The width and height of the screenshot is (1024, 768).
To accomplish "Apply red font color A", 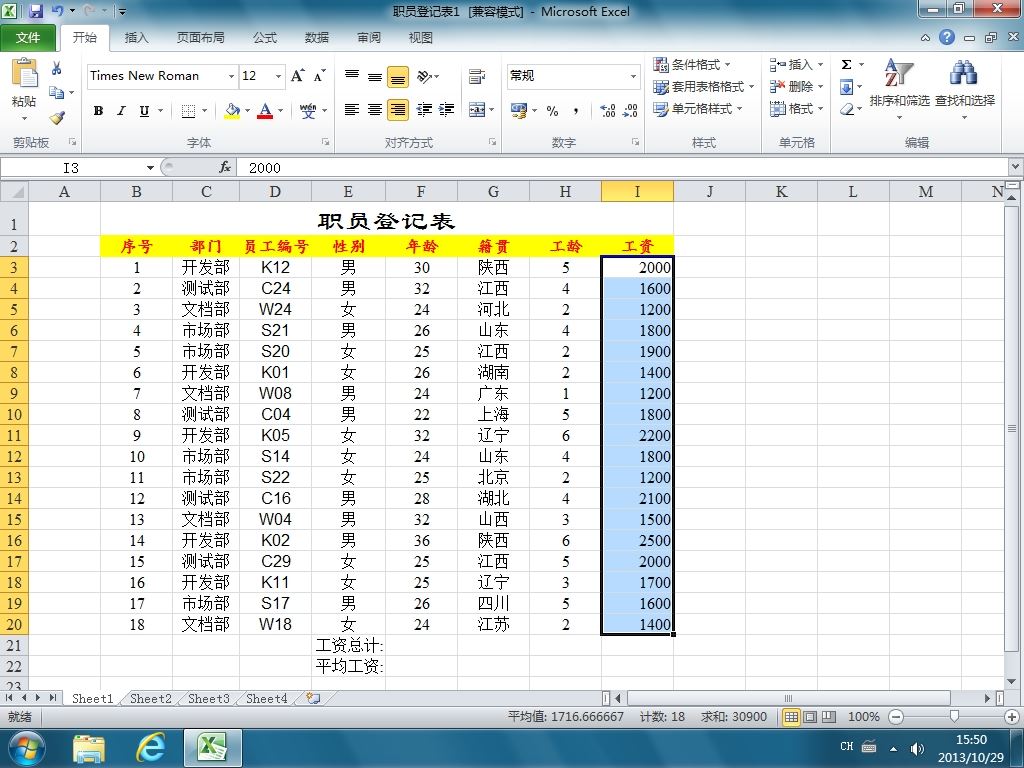I will point(265,110).
